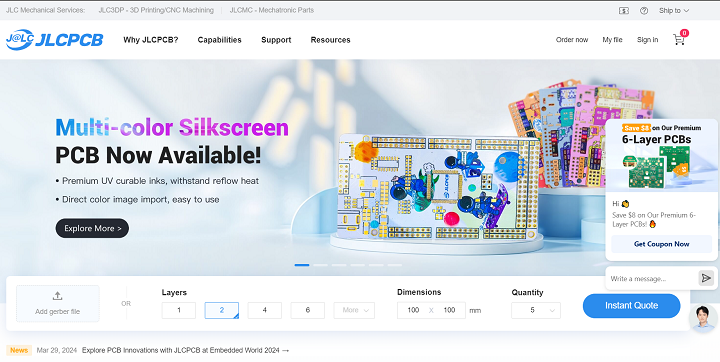720x362 pixels.
Task: Select 4 layers option
Action: click(264, 310)
